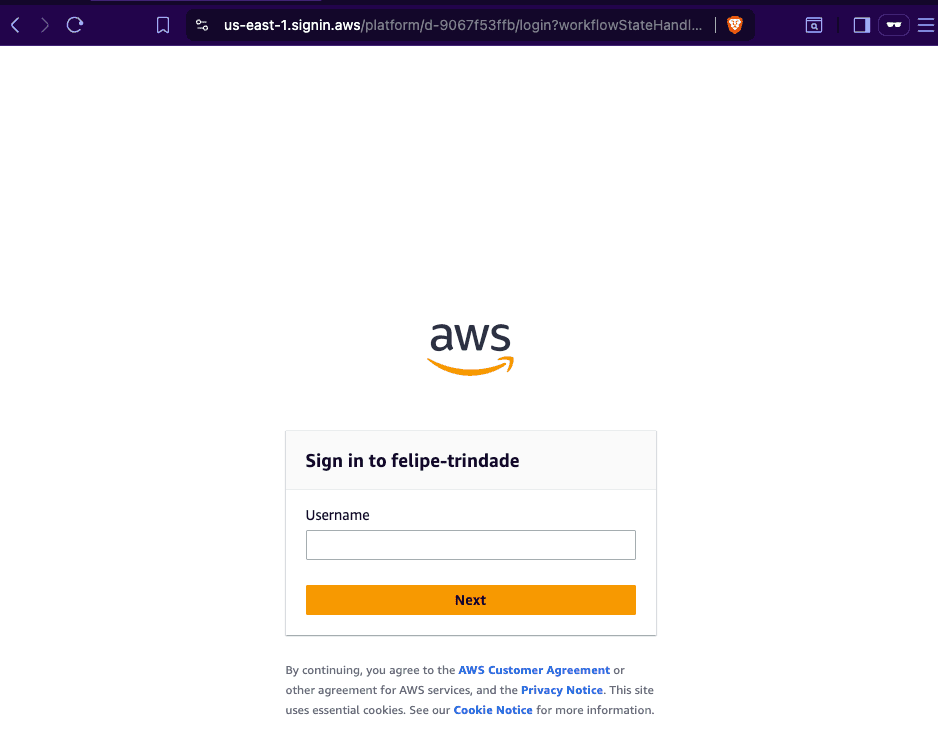This screenshot has width=938, height=734.
Task: Toggle the browser sidebar panel
Action: (861, 25)
